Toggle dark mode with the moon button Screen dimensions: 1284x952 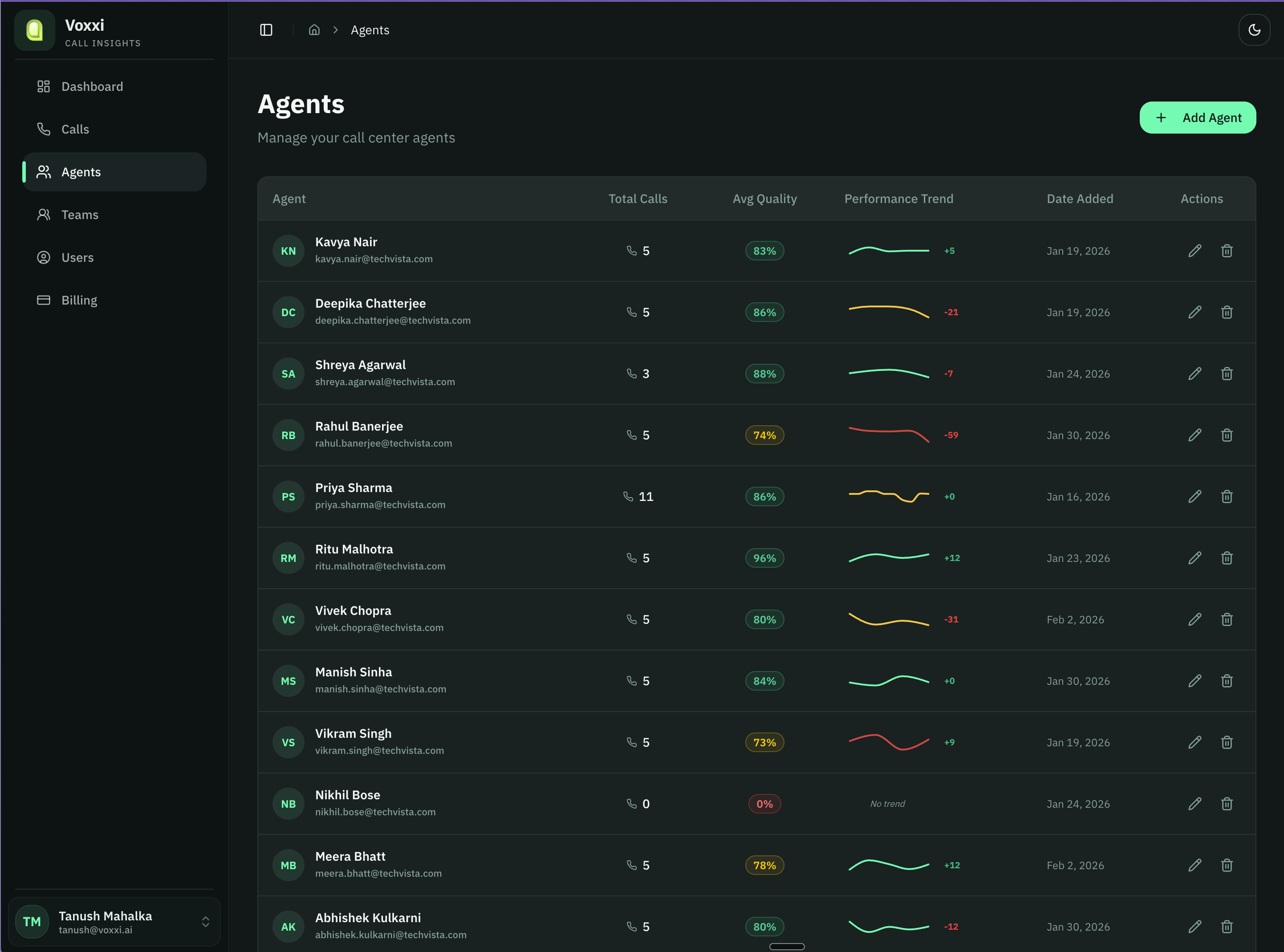tap(1254, 30)
